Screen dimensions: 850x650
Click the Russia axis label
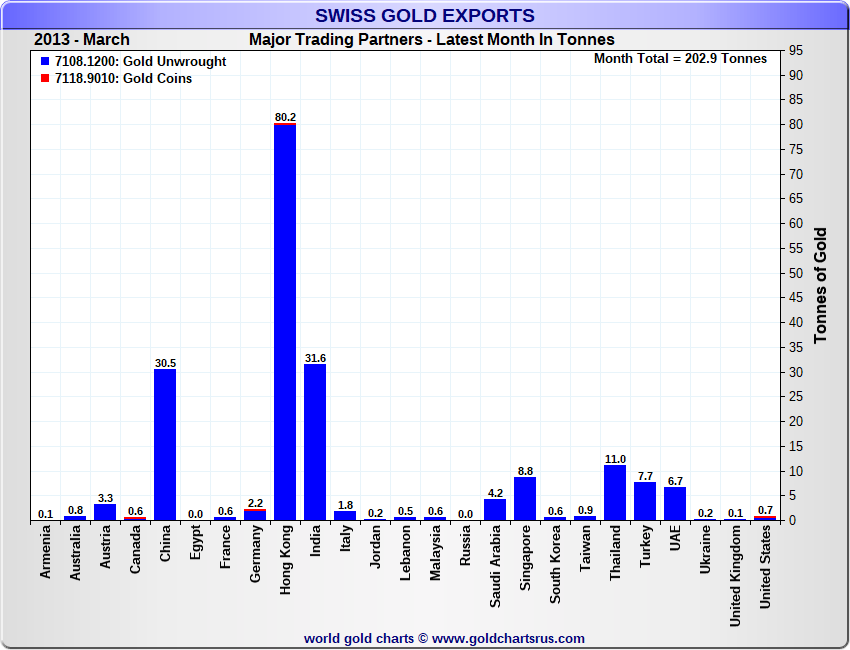click(x=465, y=545)
